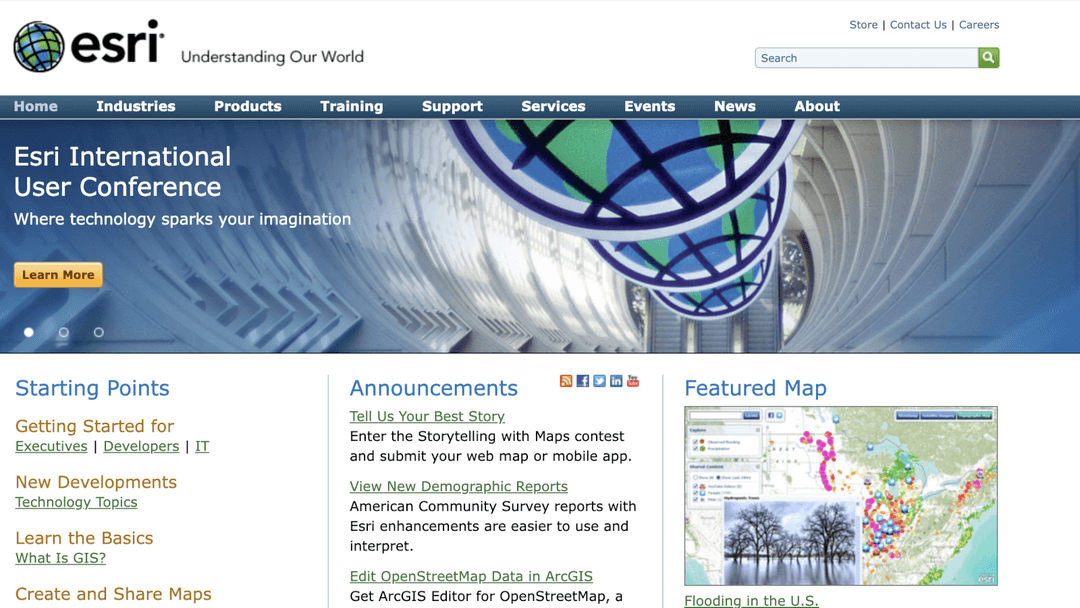Viewport: 1080px width, 608px height.
Task: Switch to the second carousel slide dot
Action: pyautogui.click(x=64, y=332)
